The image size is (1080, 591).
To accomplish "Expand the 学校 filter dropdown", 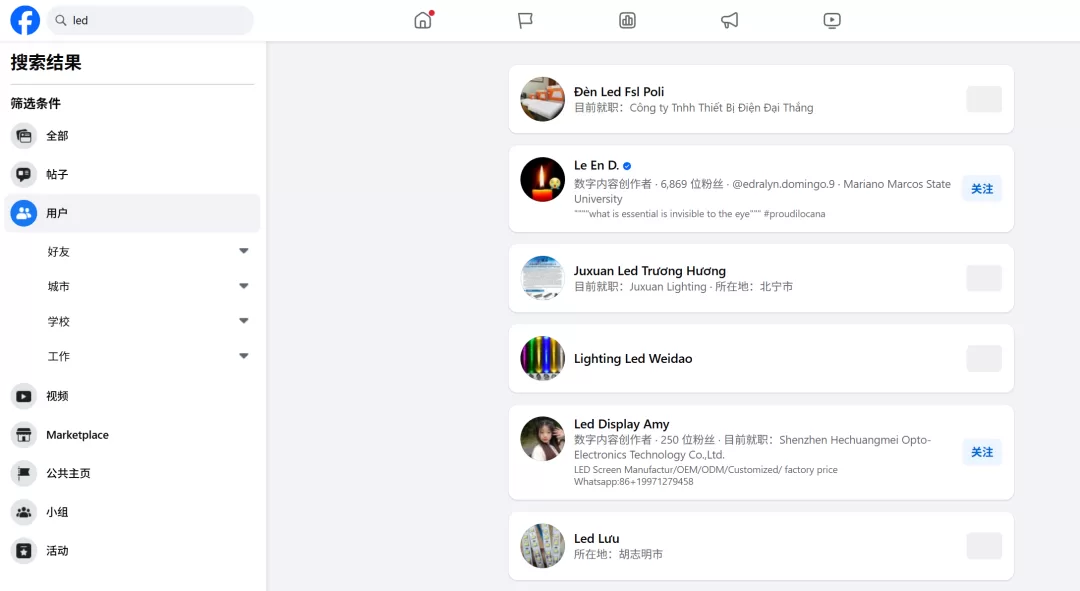I will (244, 321).
